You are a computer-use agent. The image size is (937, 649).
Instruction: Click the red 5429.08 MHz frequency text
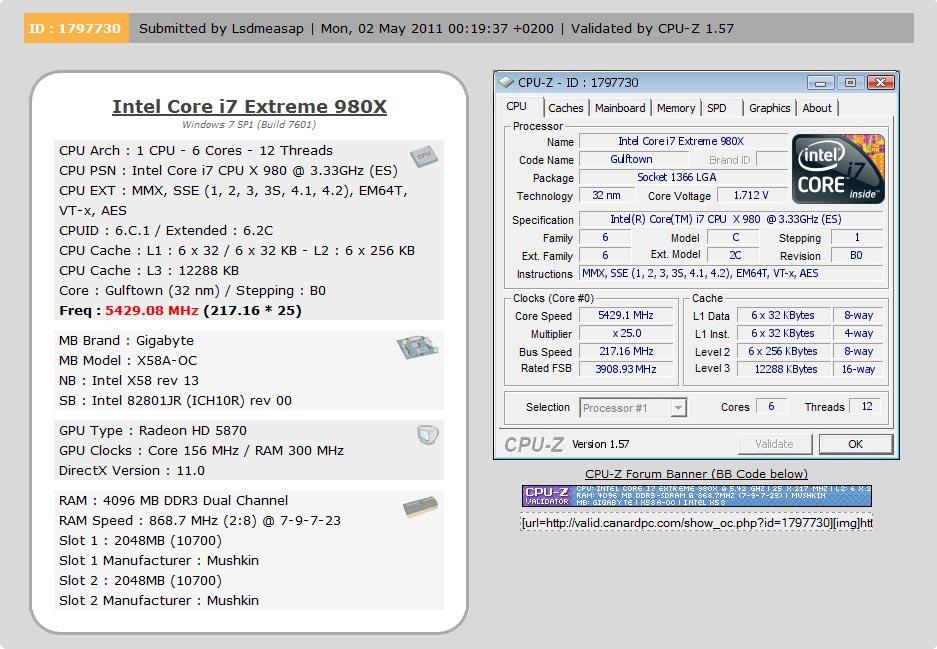152,311
